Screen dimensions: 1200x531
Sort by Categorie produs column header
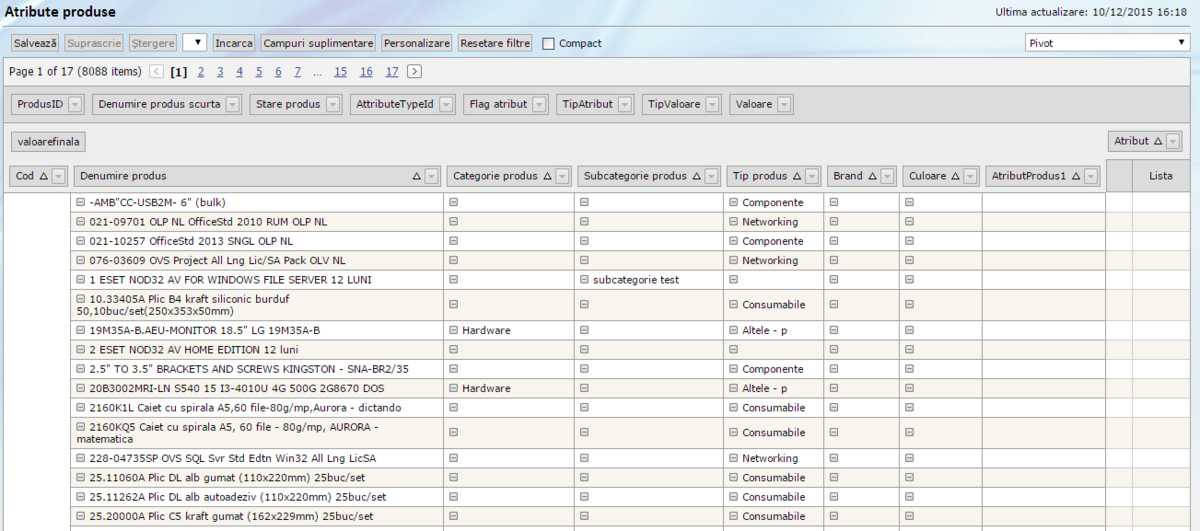[x=495, y=176]
